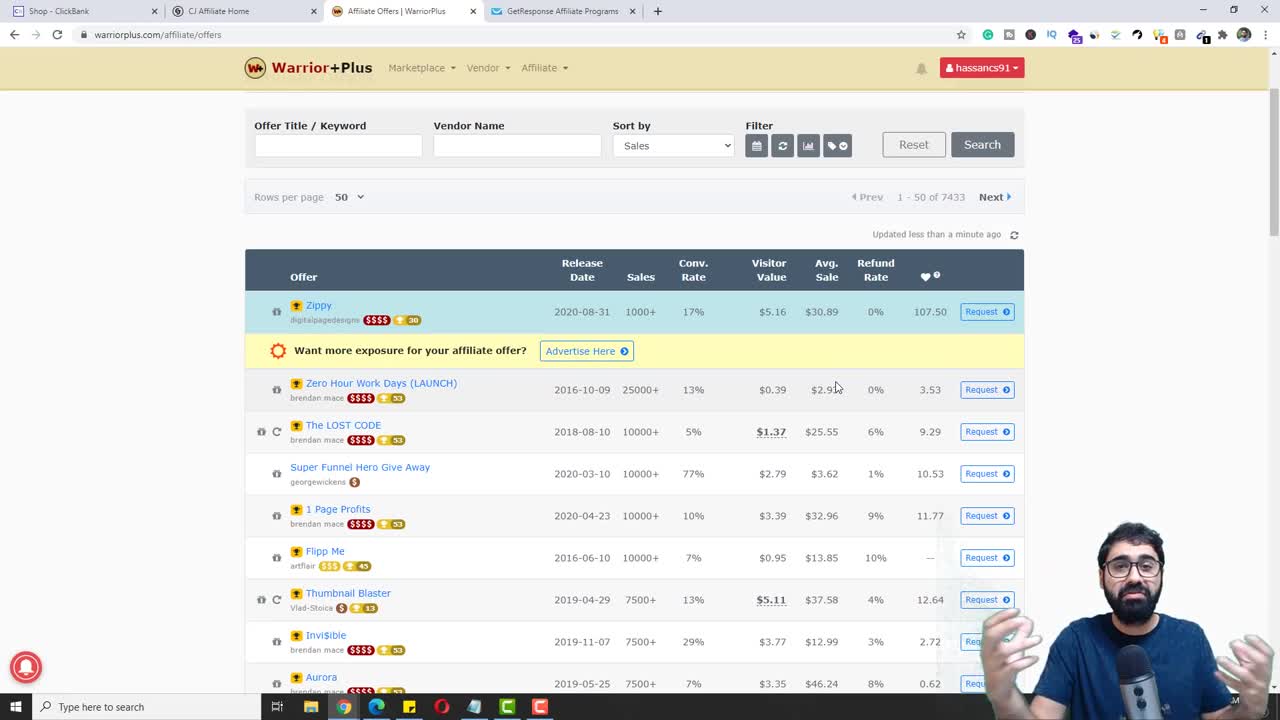Bookmark this page with the star icon

pos(961,35)
